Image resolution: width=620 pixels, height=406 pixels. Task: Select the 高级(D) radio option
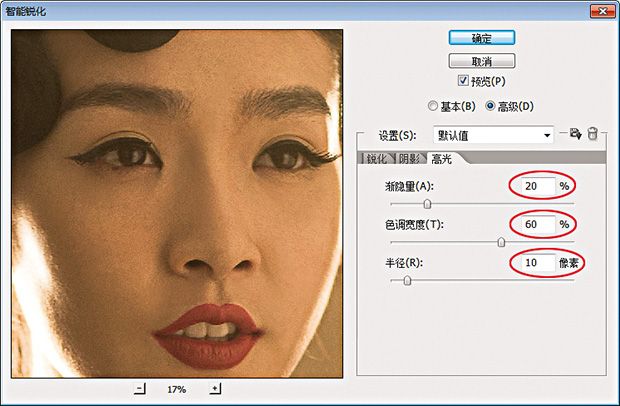point(490,106)
